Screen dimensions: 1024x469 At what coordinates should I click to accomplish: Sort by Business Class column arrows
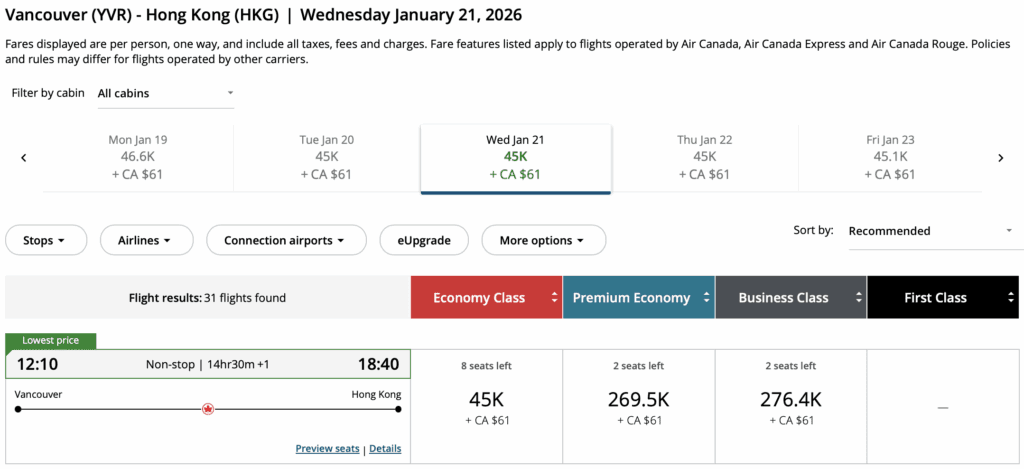point(859,298)
